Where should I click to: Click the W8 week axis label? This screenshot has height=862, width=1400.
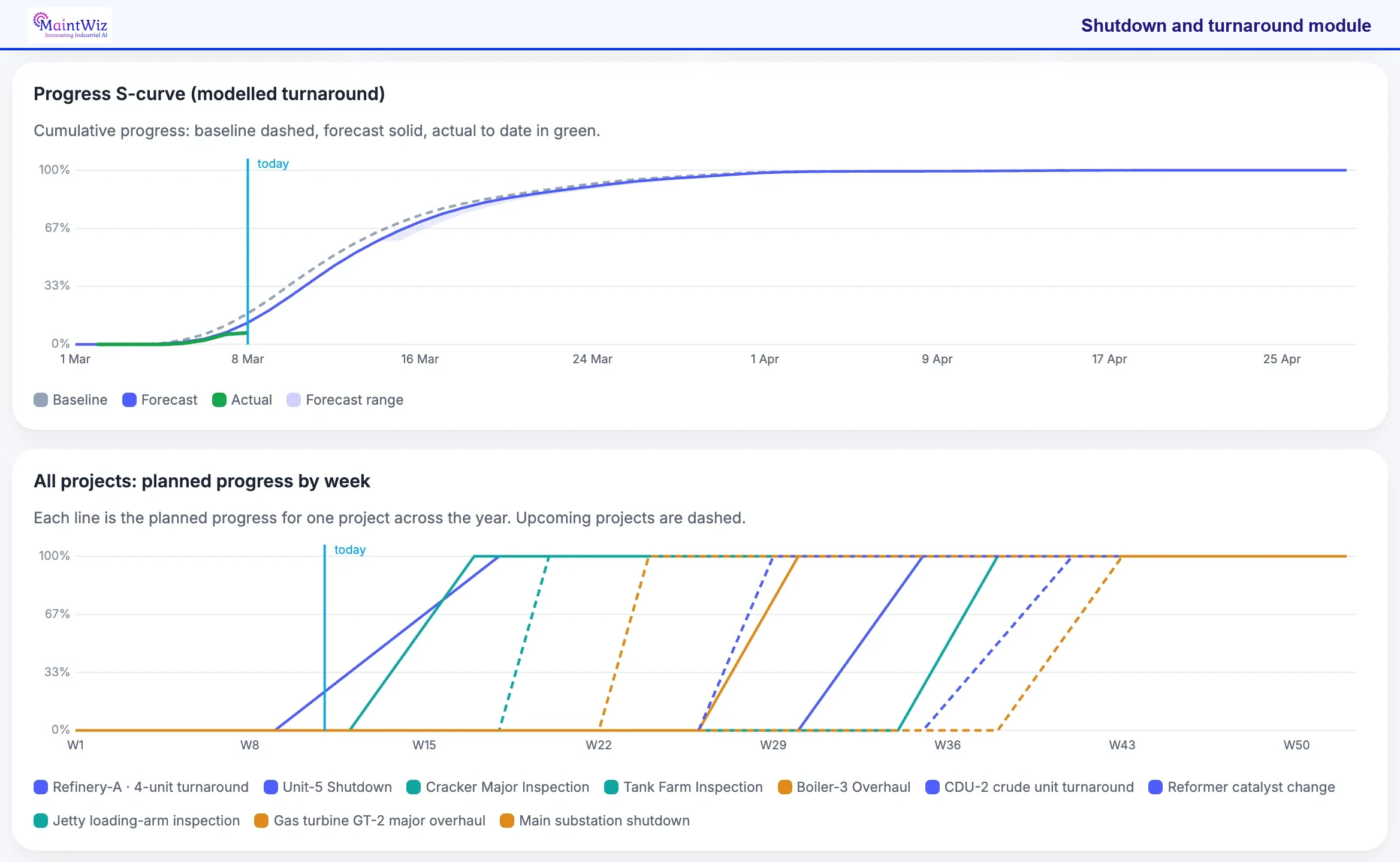(250, 745)
